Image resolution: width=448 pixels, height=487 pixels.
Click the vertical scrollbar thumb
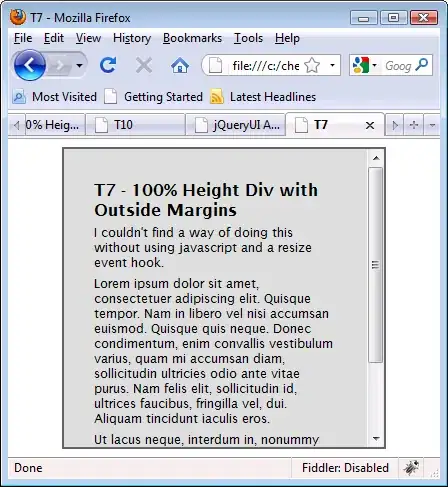point(376,265)
